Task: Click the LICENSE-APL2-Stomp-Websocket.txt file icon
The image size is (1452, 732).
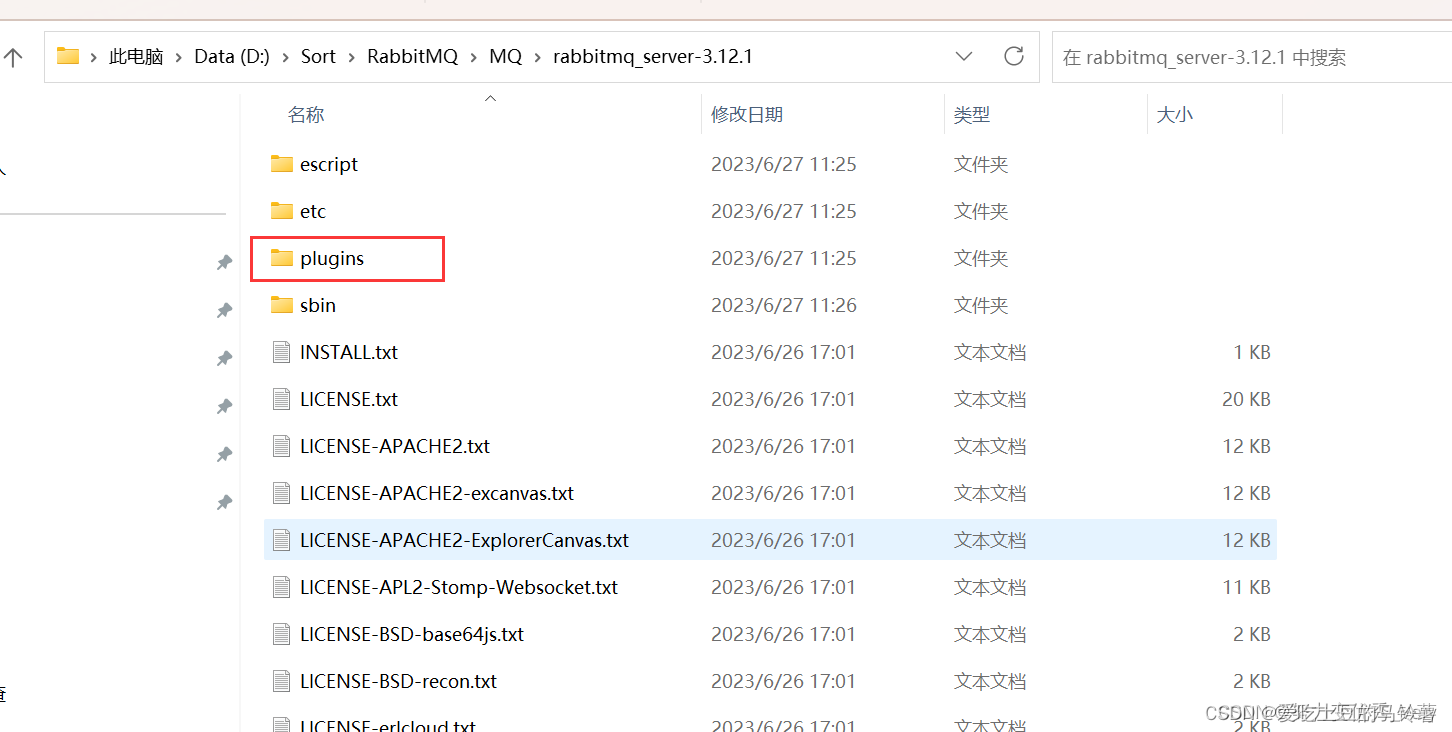Action: click(x=282, y=587)
